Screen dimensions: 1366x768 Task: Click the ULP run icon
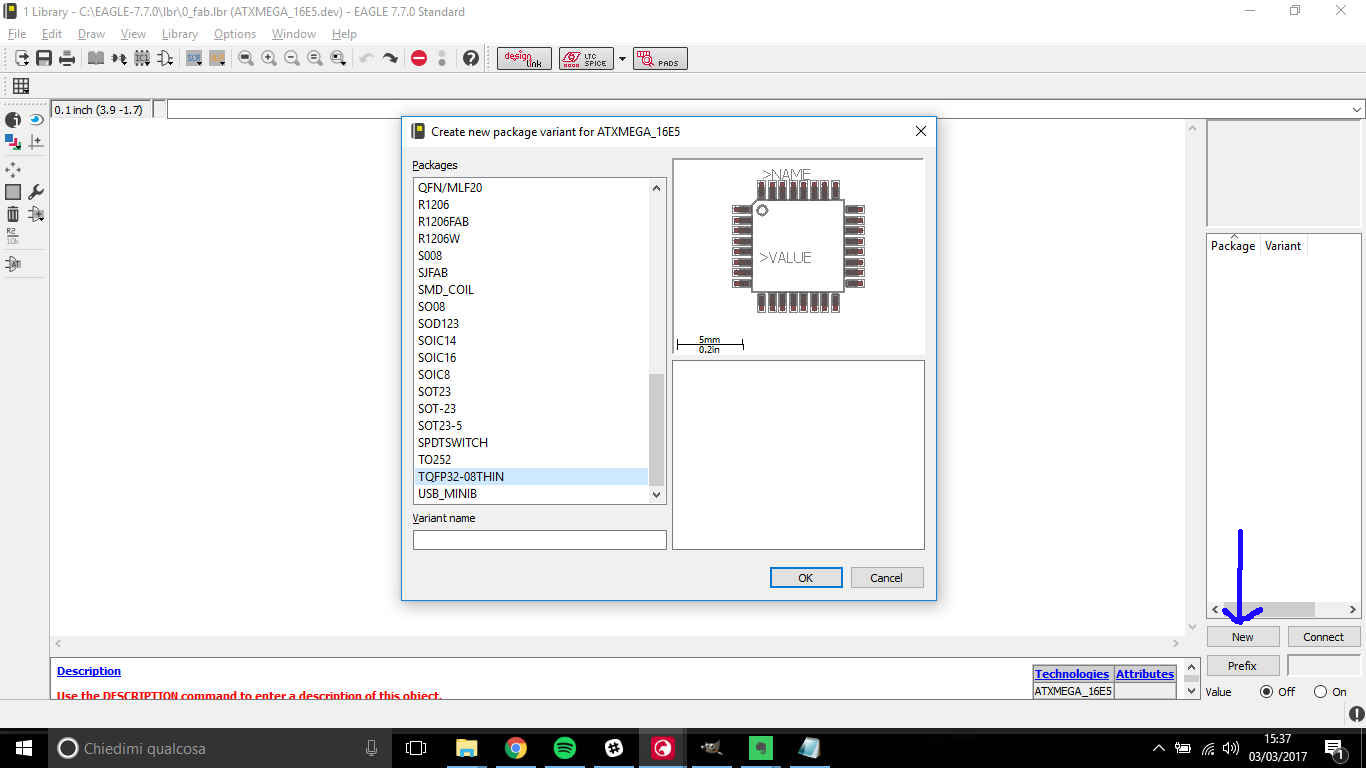pos(217,58)
